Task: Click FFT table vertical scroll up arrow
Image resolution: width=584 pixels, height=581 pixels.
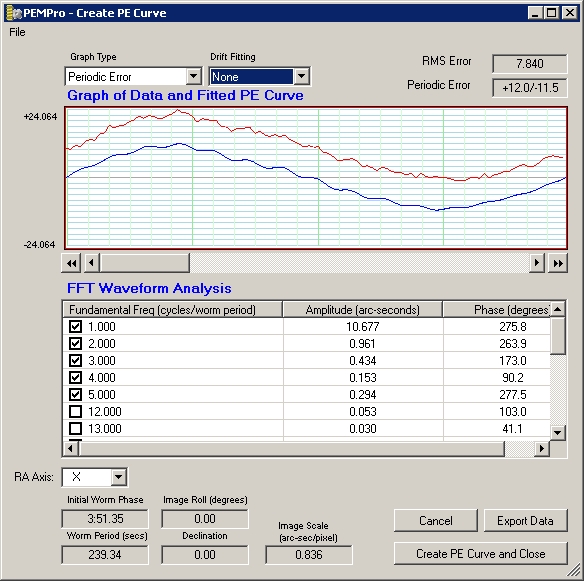Action: (x=558, y=309)
